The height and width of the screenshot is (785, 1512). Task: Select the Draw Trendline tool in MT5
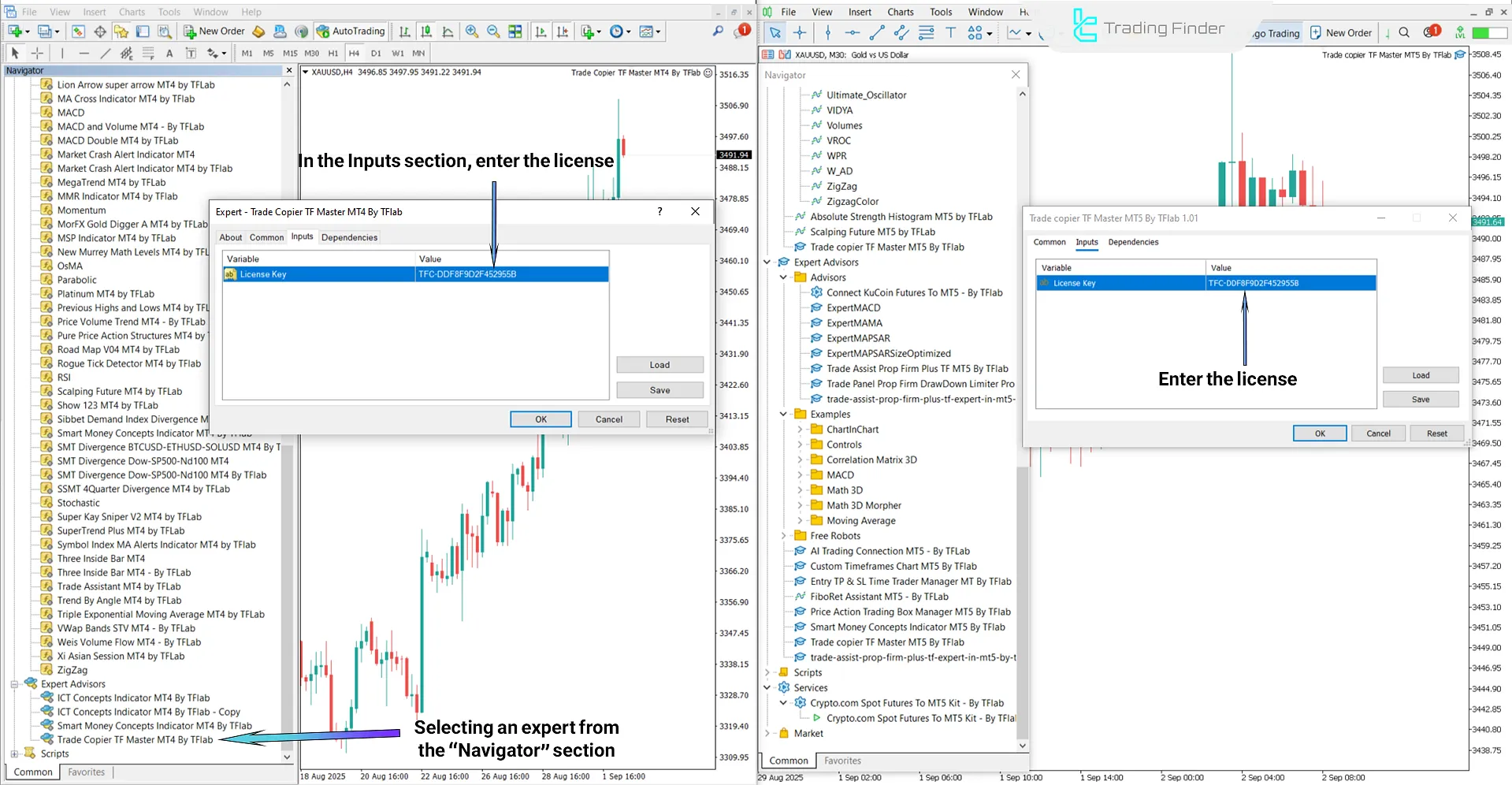(x=877, y=32)
